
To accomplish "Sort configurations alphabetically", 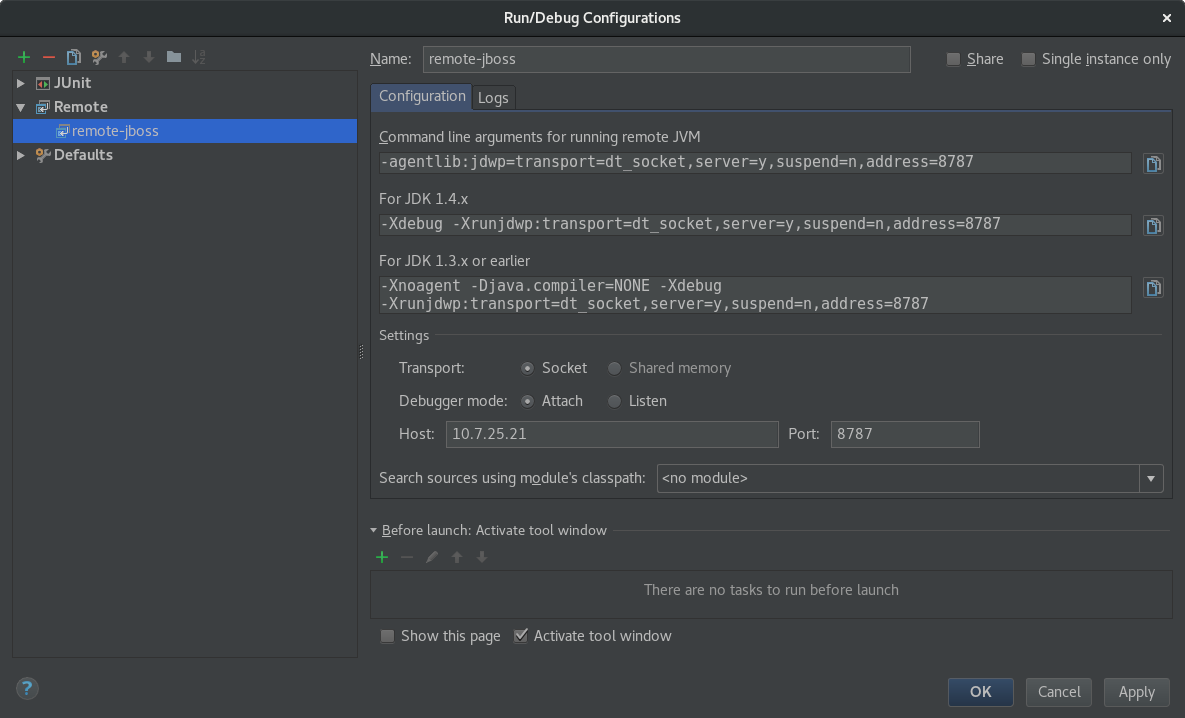I will pyautogui.click(x=197, y=57).
